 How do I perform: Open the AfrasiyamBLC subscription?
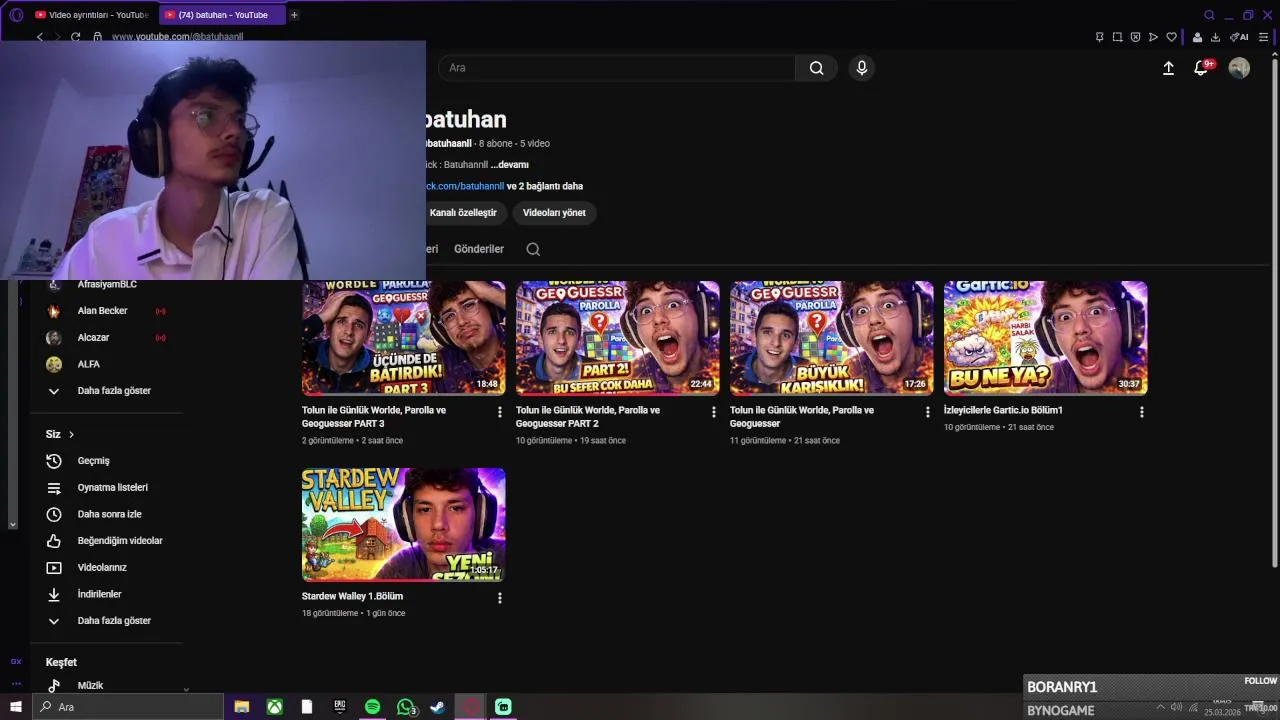pyautogui.click(x=106, y=284)
